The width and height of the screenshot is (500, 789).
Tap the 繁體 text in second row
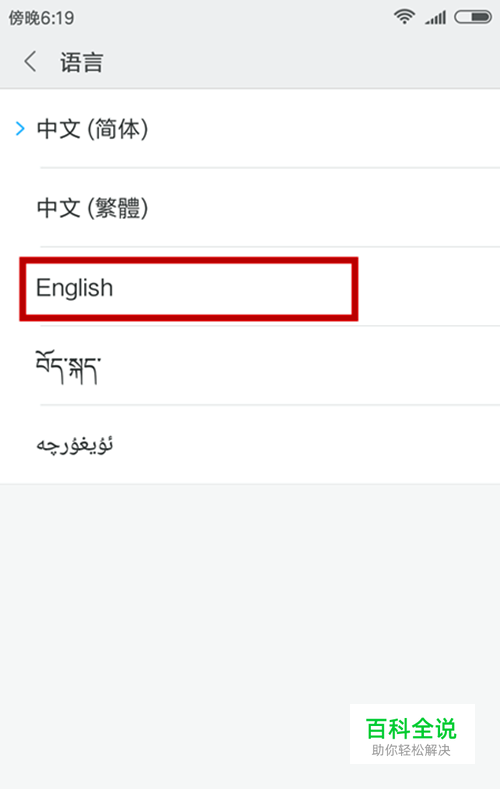[x=118, y=207]
